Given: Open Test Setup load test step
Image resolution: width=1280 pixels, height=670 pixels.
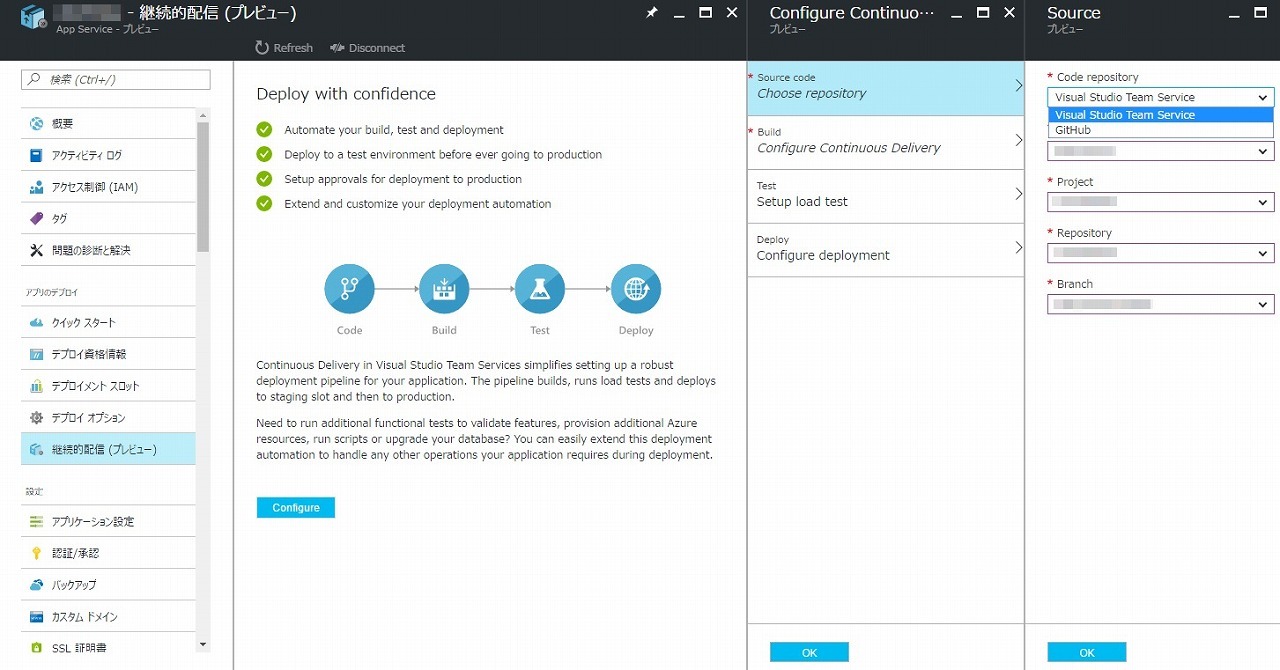Looking at the screenshot, I should (885, 196).
